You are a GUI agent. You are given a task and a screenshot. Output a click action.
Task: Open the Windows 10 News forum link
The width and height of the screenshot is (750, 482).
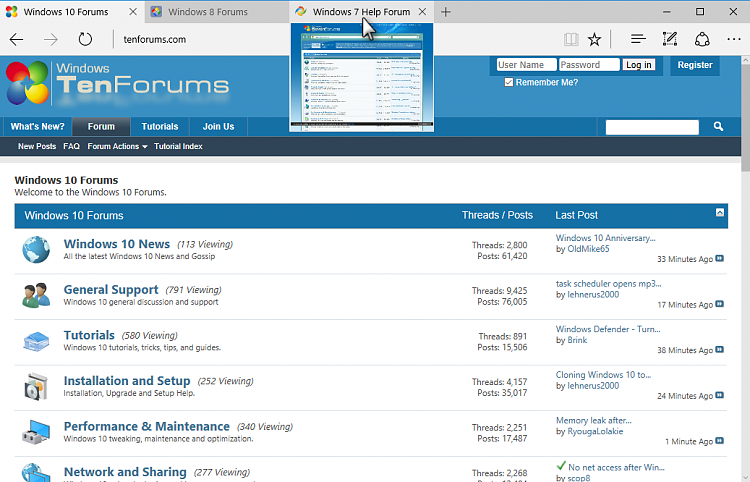click(x=117, y=244)
